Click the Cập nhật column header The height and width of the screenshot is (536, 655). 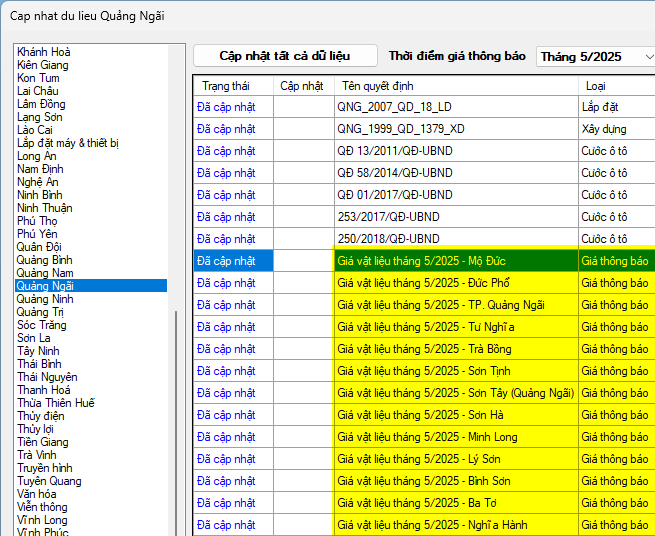pyautogui.click(x=304, y=86)
